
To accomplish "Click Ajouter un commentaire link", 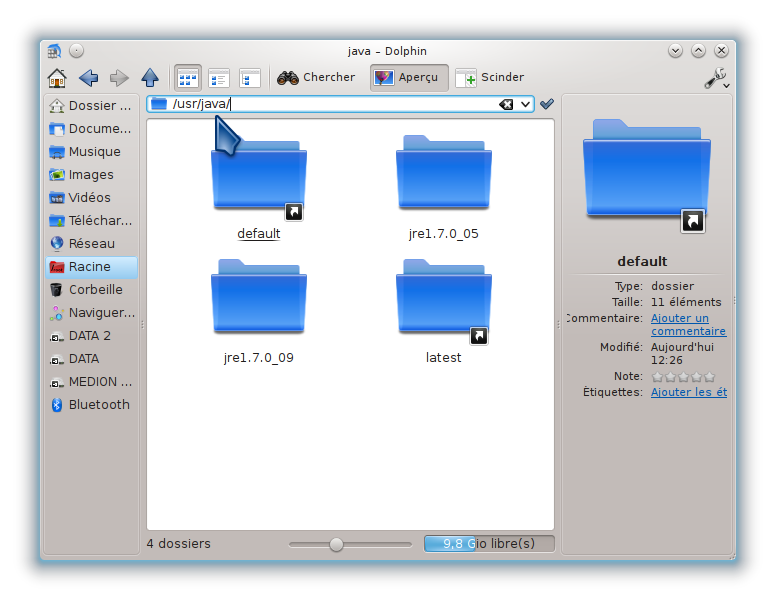I will coord(688,324).
